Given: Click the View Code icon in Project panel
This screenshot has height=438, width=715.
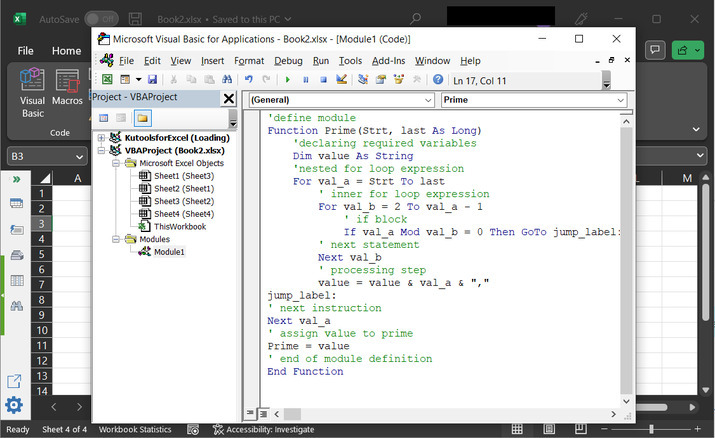Looking at the screenshot, I should tap(104, 118).
